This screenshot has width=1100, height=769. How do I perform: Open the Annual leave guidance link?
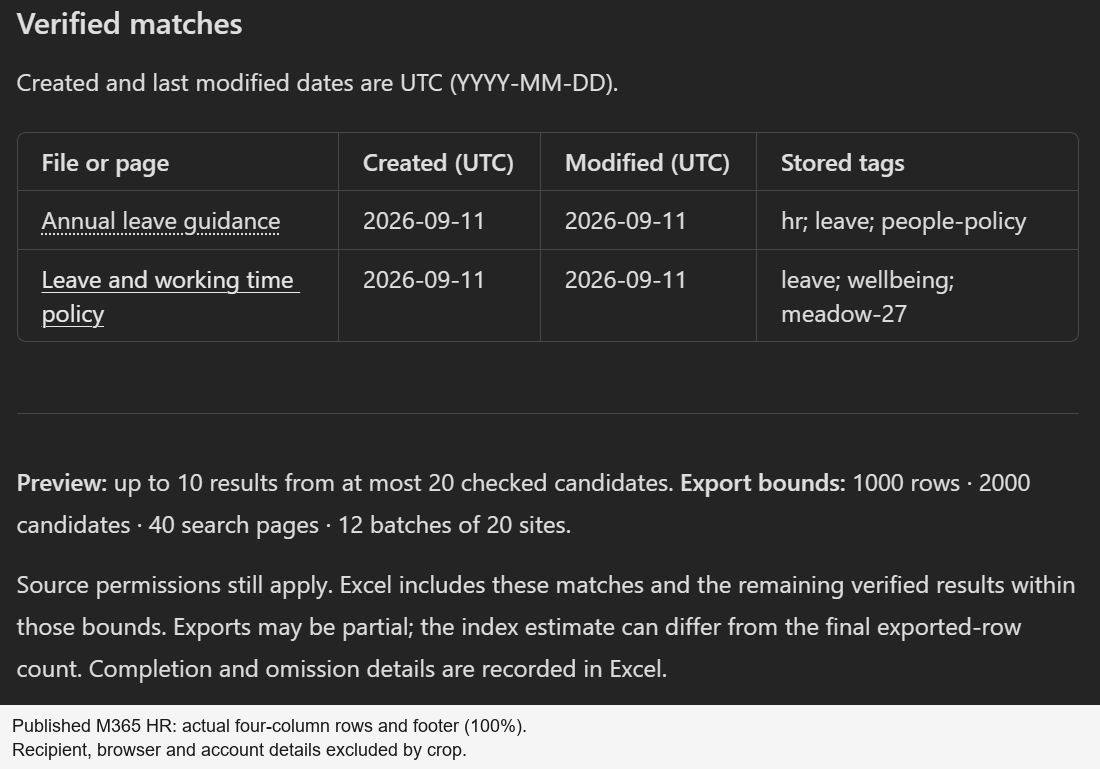[161, 221]
